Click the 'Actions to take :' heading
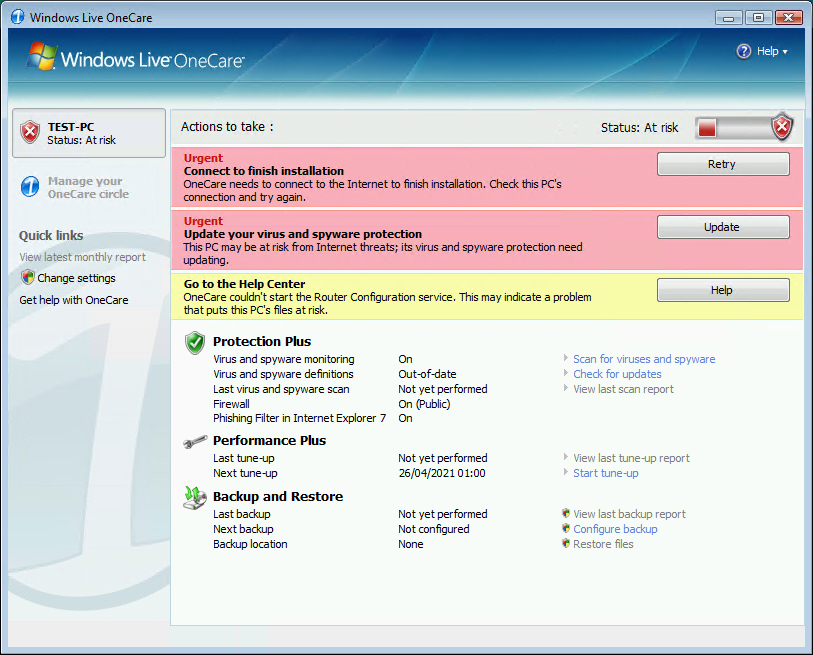Image resolution: width=813 pixels, height=655 pixels. pos(227,127)
